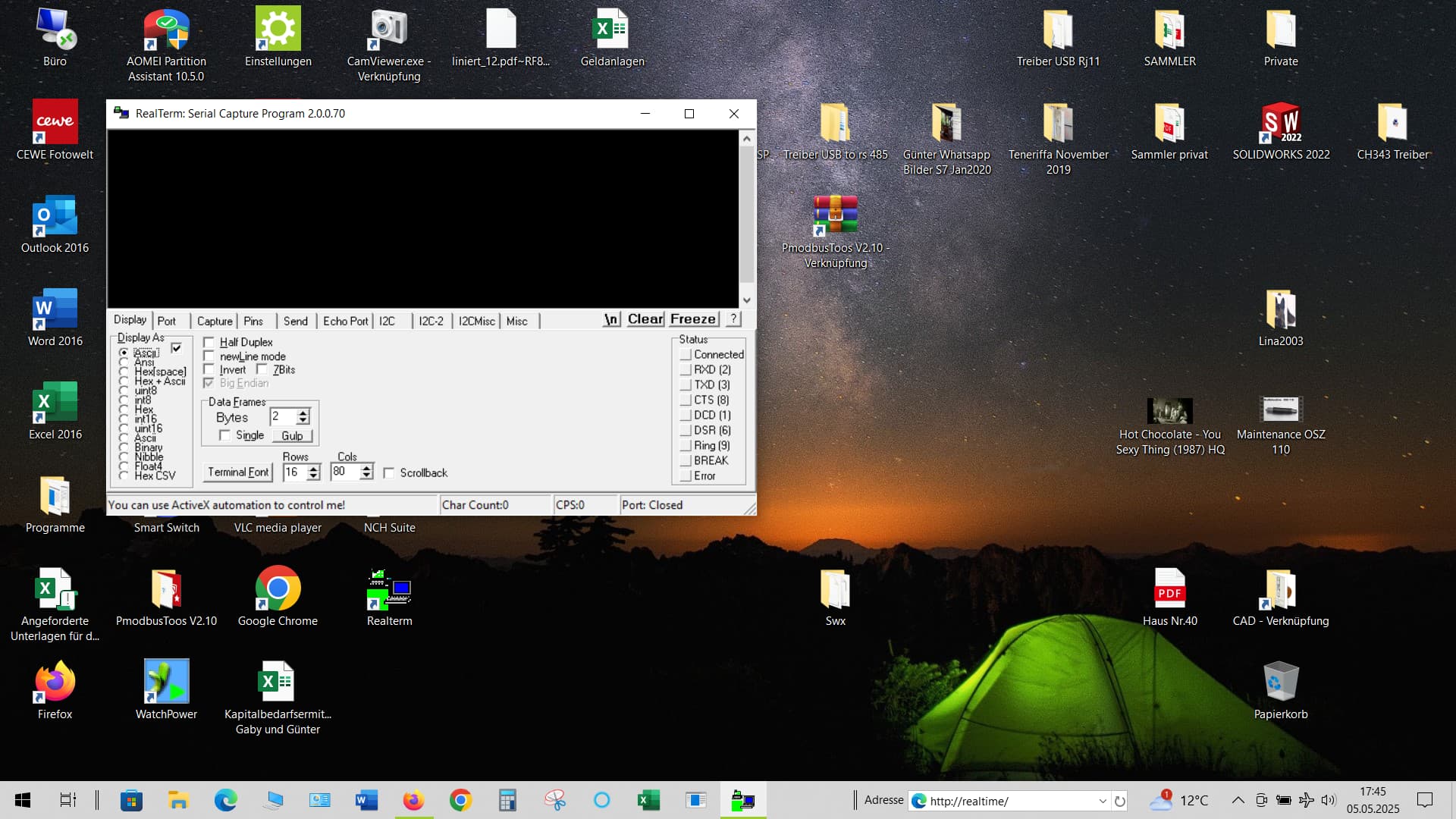Click the Clear button
The image size is (1456, 819).
[x=645, y=319]
